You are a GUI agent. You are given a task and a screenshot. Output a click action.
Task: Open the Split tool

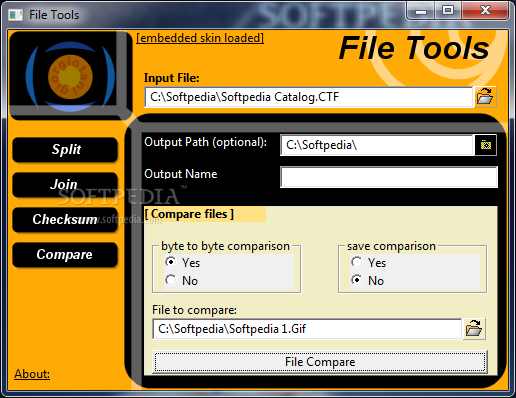pyautogui.click(x=65, y=150)
